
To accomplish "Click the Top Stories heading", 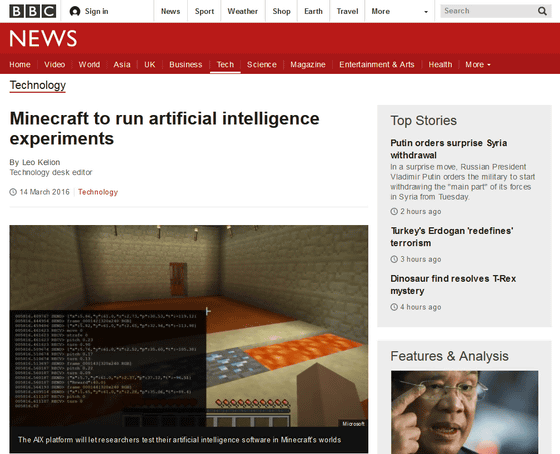I will 423,121.
